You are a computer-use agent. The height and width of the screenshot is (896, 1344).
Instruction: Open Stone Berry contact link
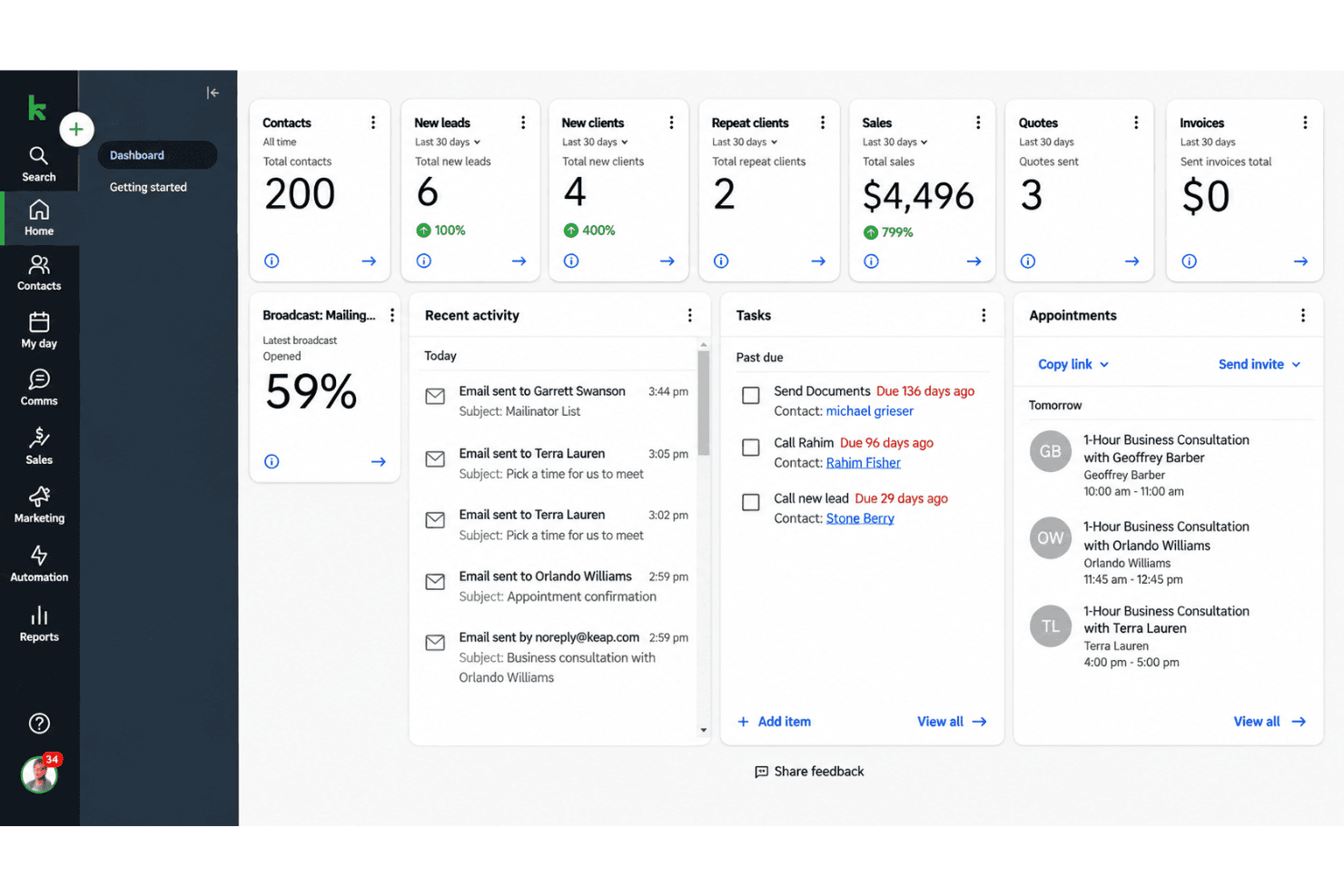tap(860, 518)
